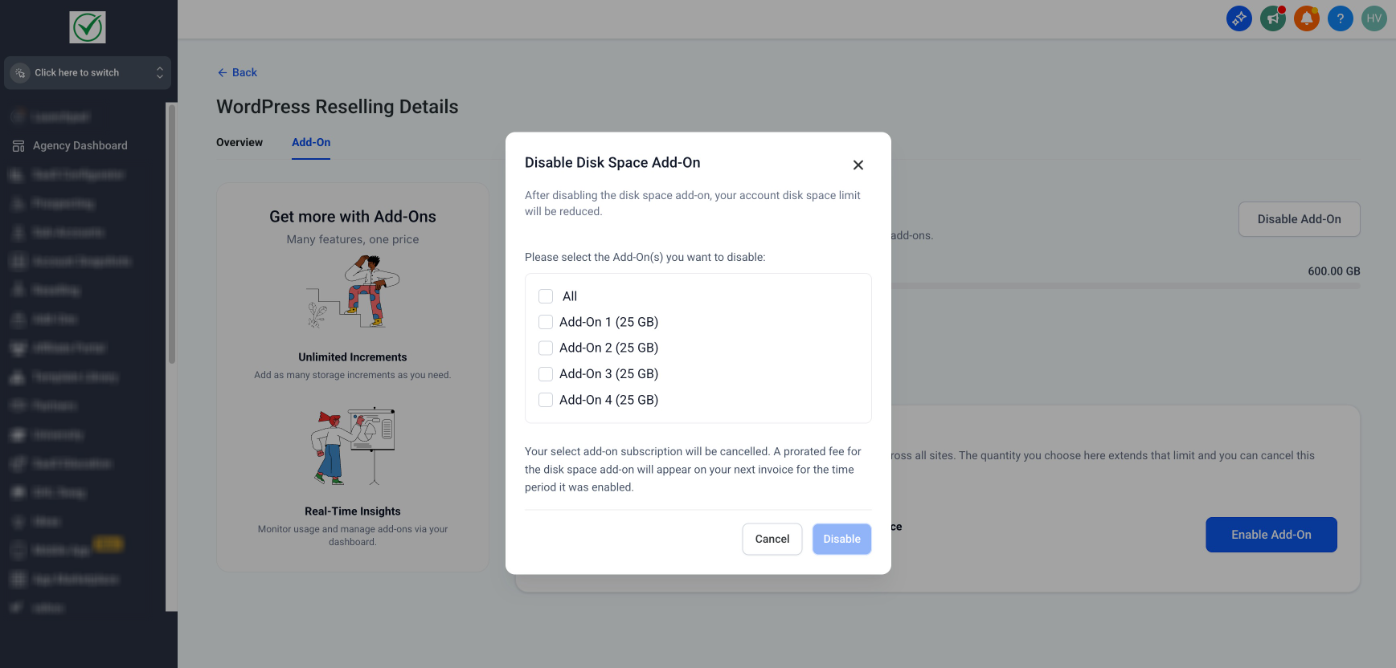Image resolution: width=1396 pixels, height=668 pixels.
Task: Click the Real-Time Insights presentation illustration
Action: [353, 446]
